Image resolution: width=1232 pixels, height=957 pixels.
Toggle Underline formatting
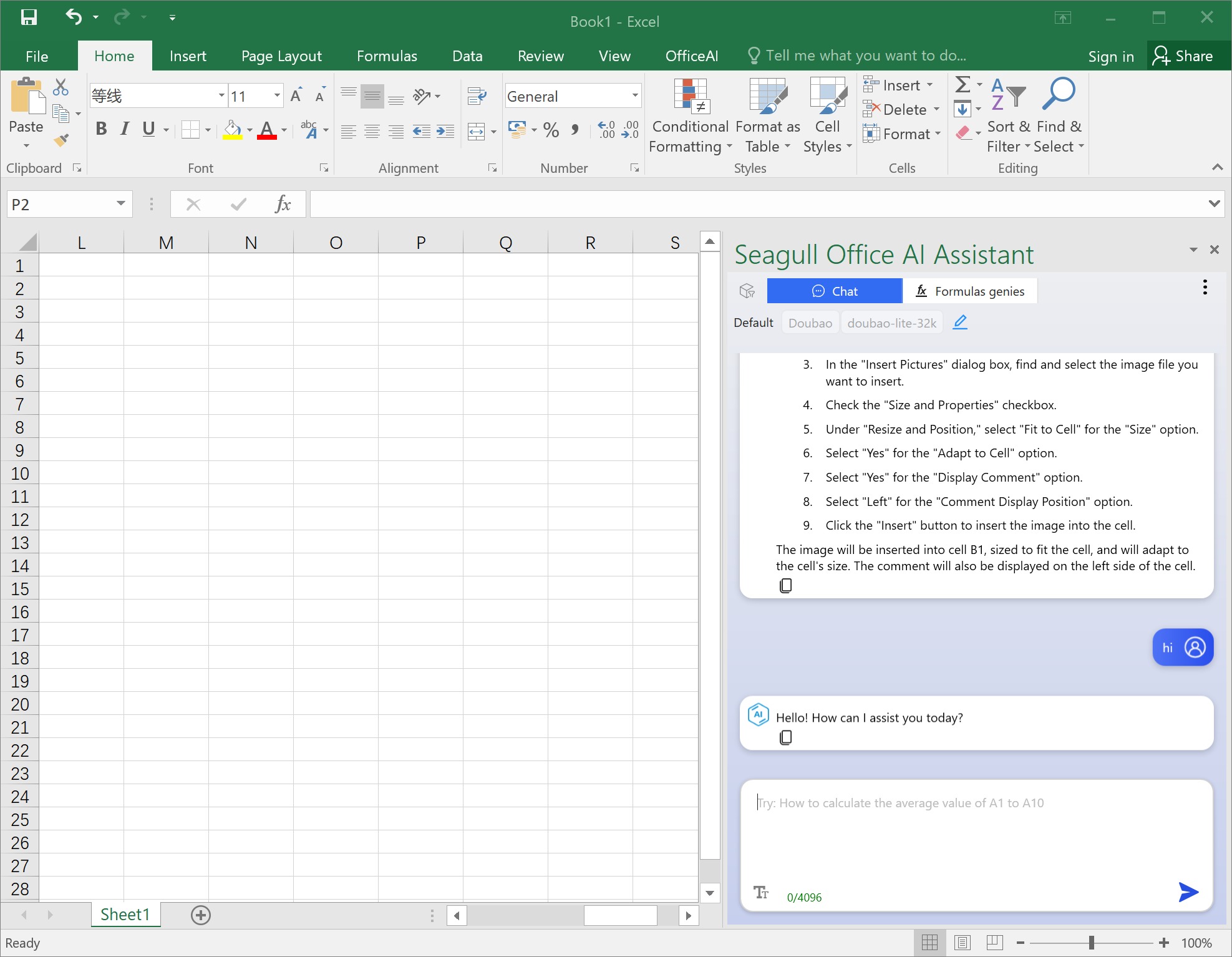(x=148, y=129)
